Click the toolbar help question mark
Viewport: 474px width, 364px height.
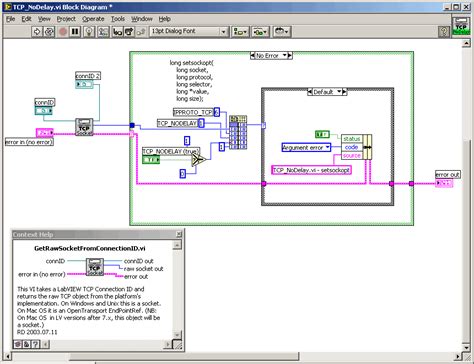pyautogui.click(x=444, y=32)
